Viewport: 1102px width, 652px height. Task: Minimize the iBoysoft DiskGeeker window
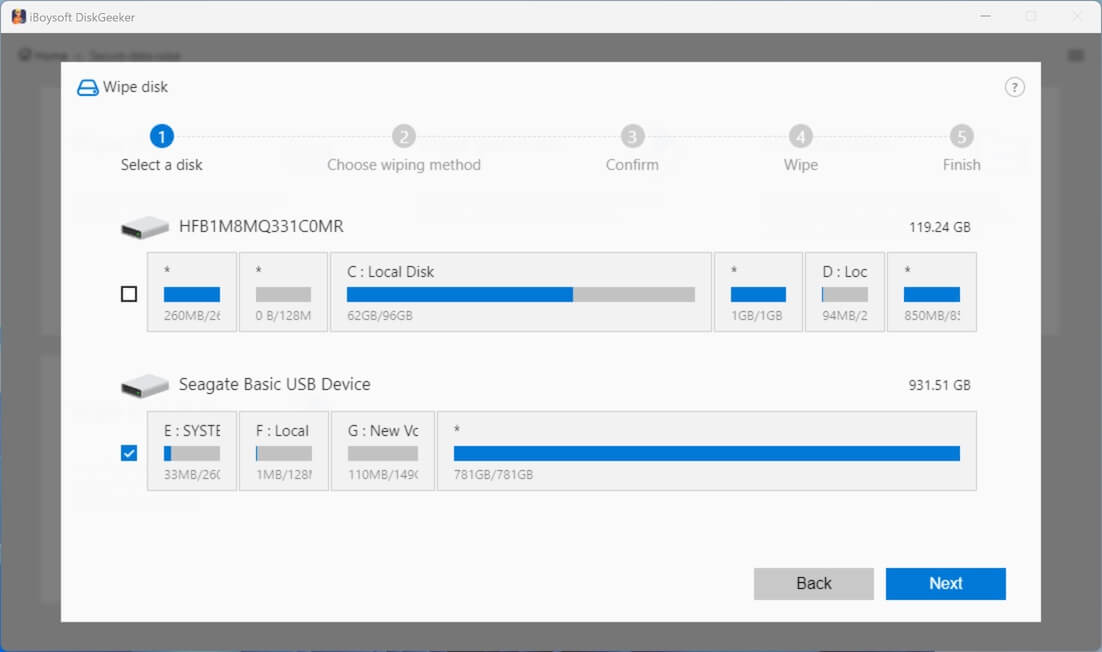pyautogui.click(x=985, y=16)
